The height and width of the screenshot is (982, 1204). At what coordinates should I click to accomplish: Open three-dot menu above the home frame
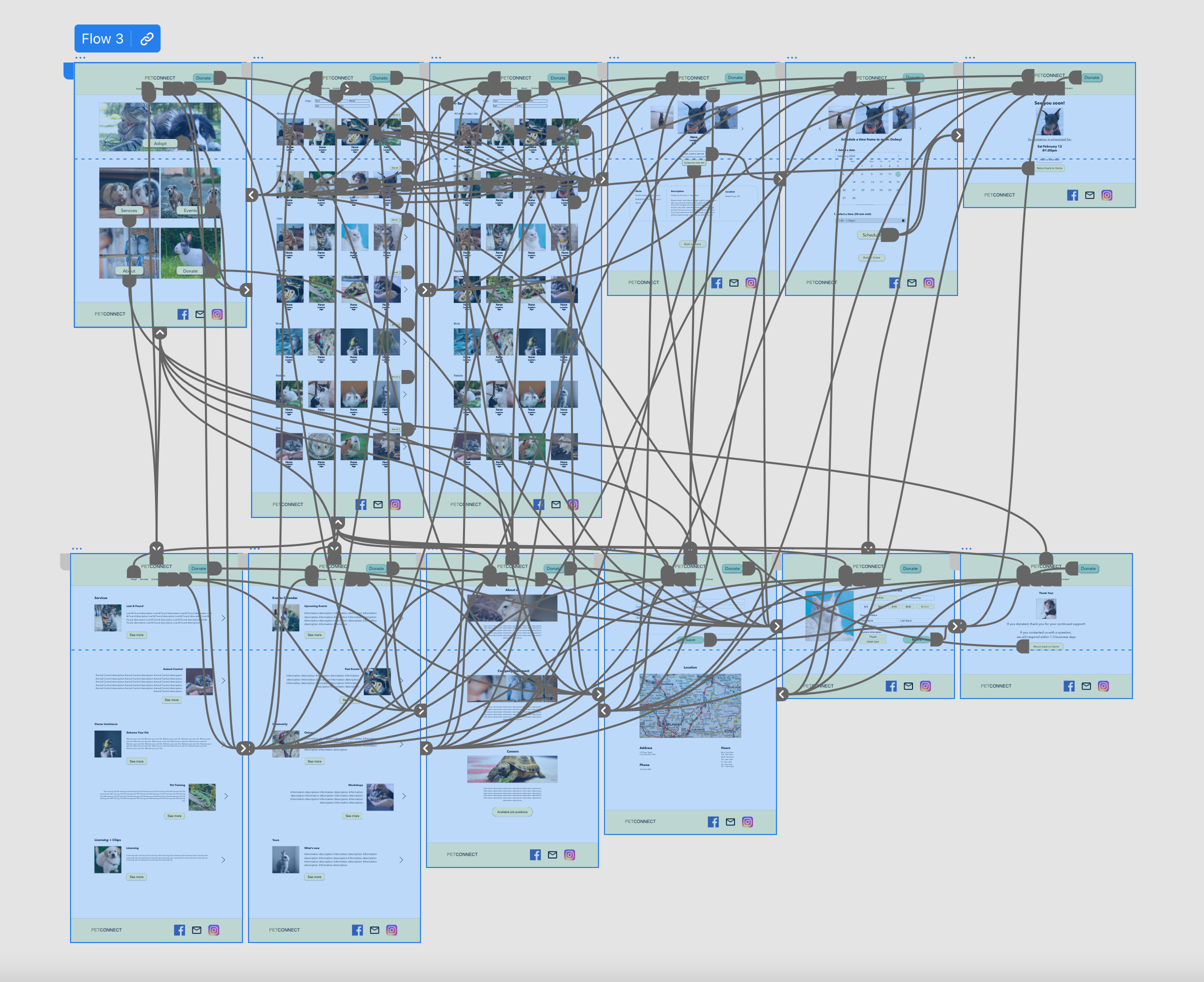(80, 57)
